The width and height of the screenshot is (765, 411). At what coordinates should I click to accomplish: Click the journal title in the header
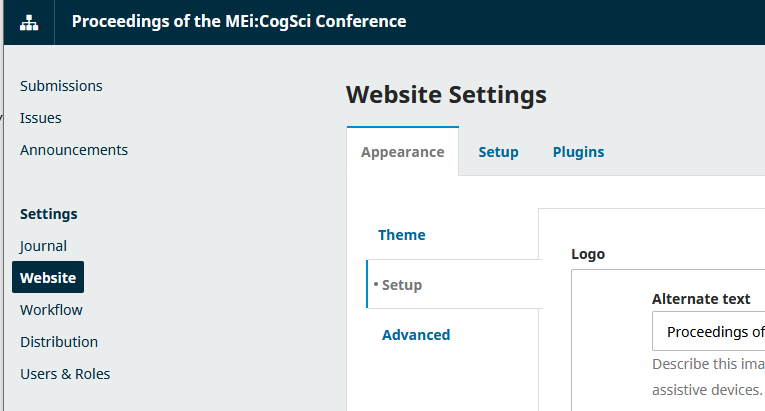click(239, 21)
